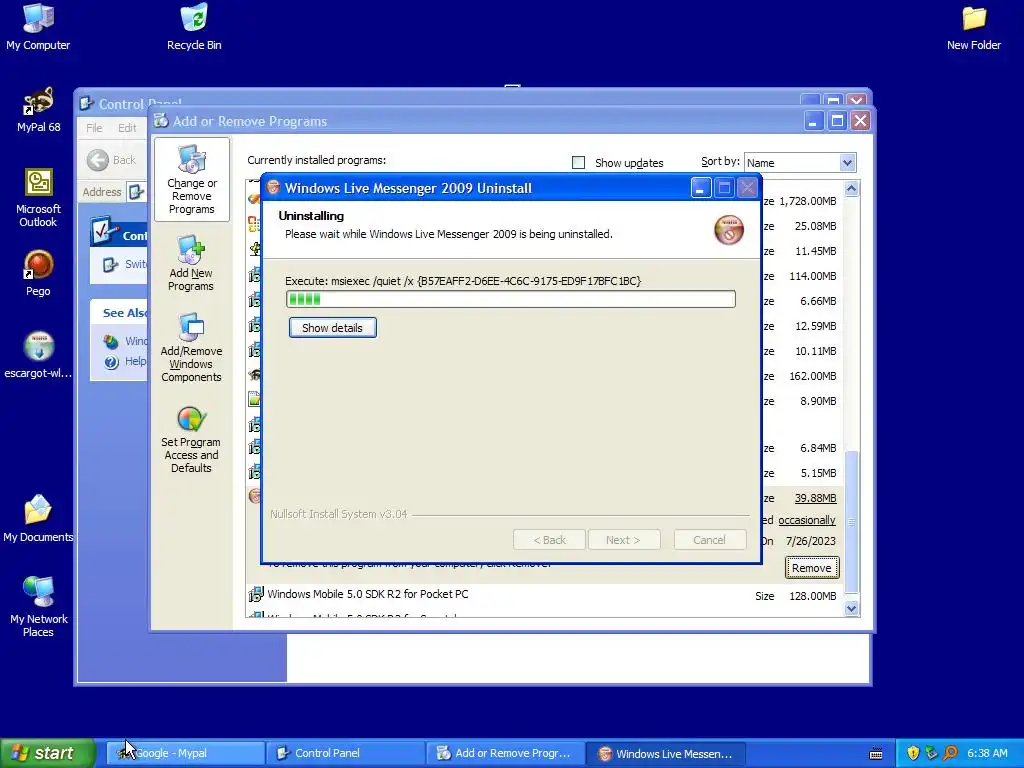Screen dimensions: 1024x768
Task: Click the 162.00MB size value
Action: click(812, 376)
